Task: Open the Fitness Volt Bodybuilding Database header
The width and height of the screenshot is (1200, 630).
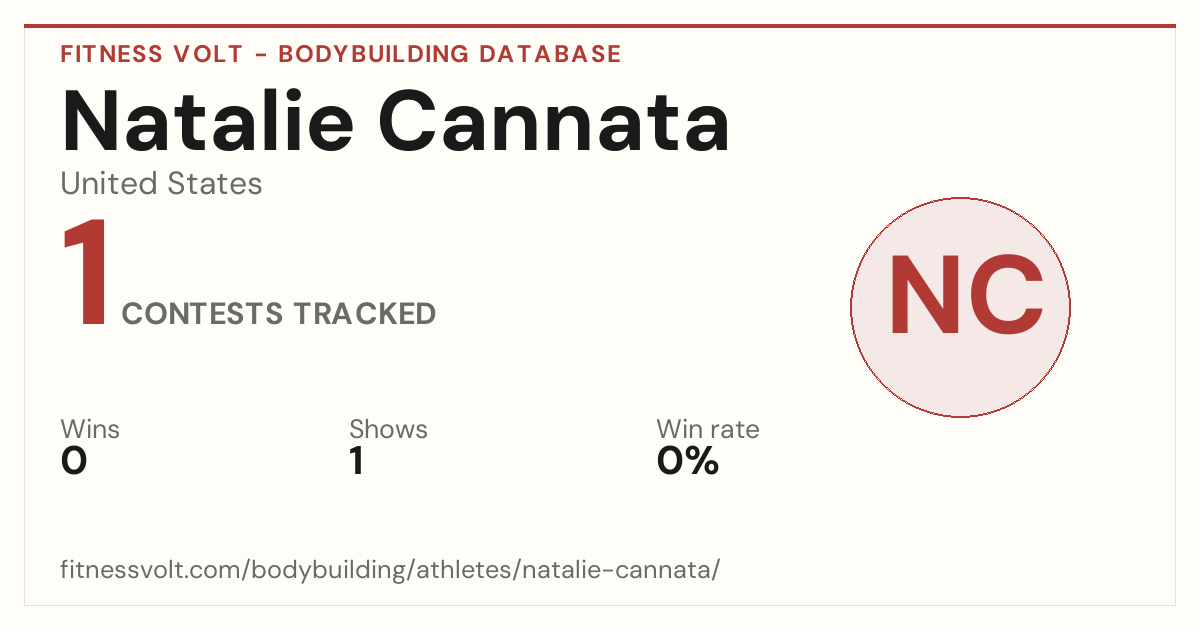Action: pos(341,54)
